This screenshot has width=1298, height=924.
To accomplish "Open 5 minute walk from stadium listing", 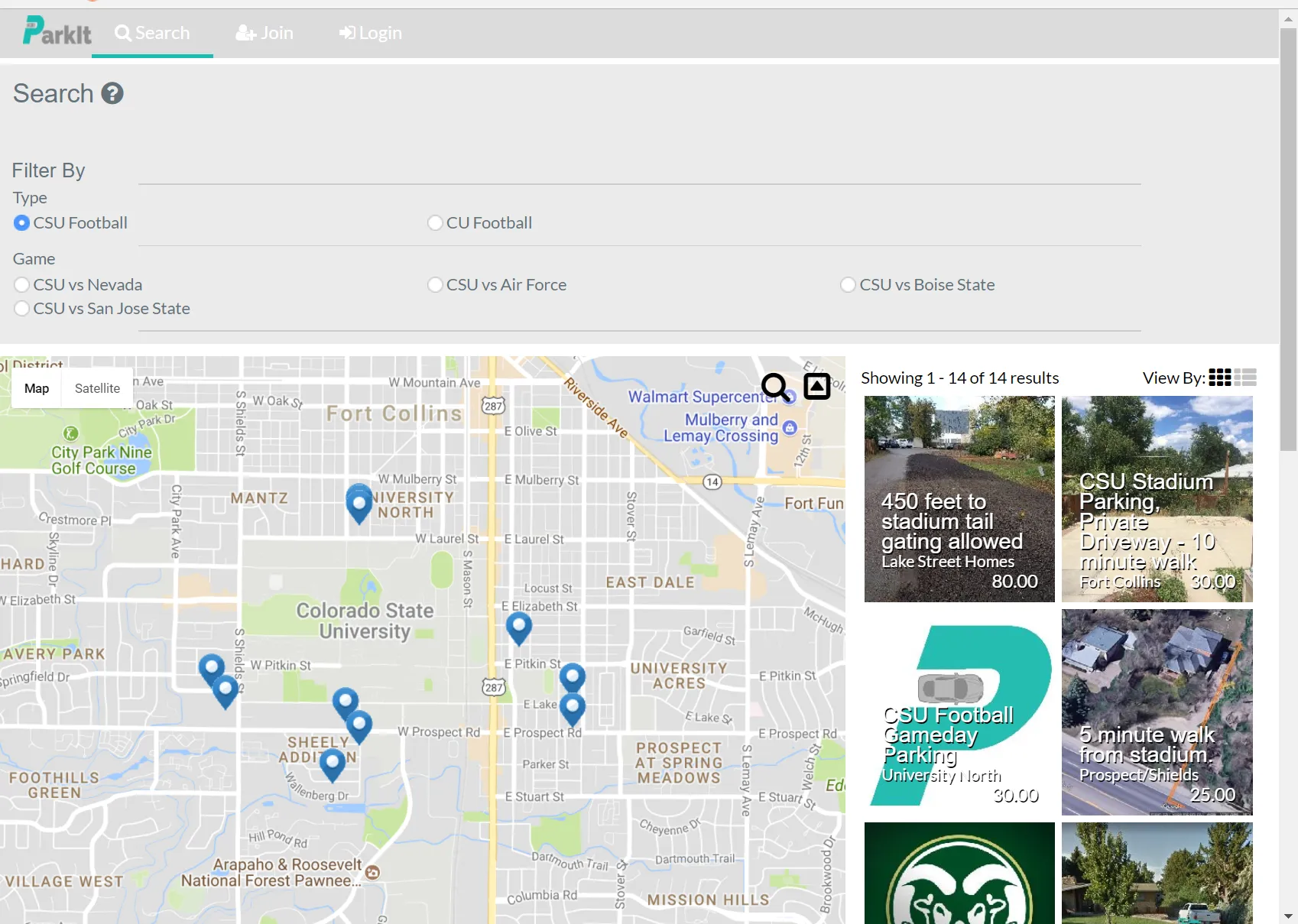I will (1157, 712).
